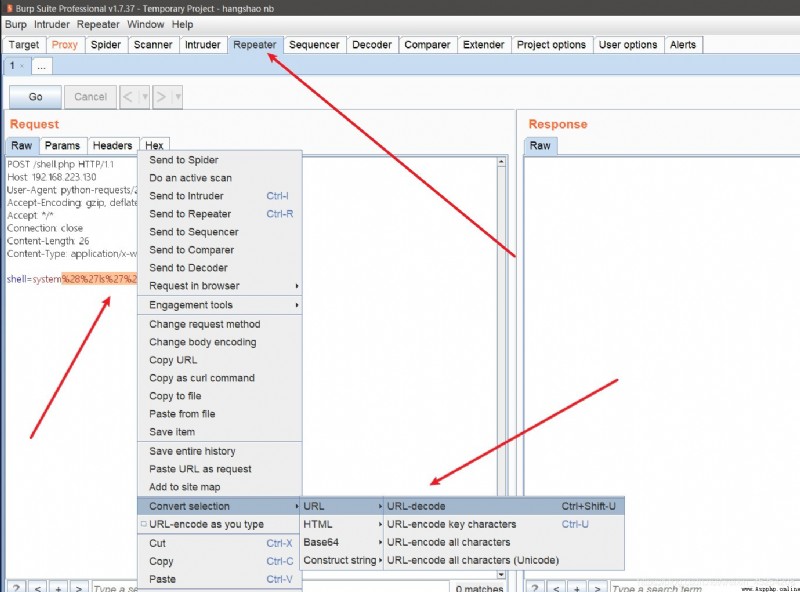Expand the Base64 conversion submenu

click(x=342, y=542)
